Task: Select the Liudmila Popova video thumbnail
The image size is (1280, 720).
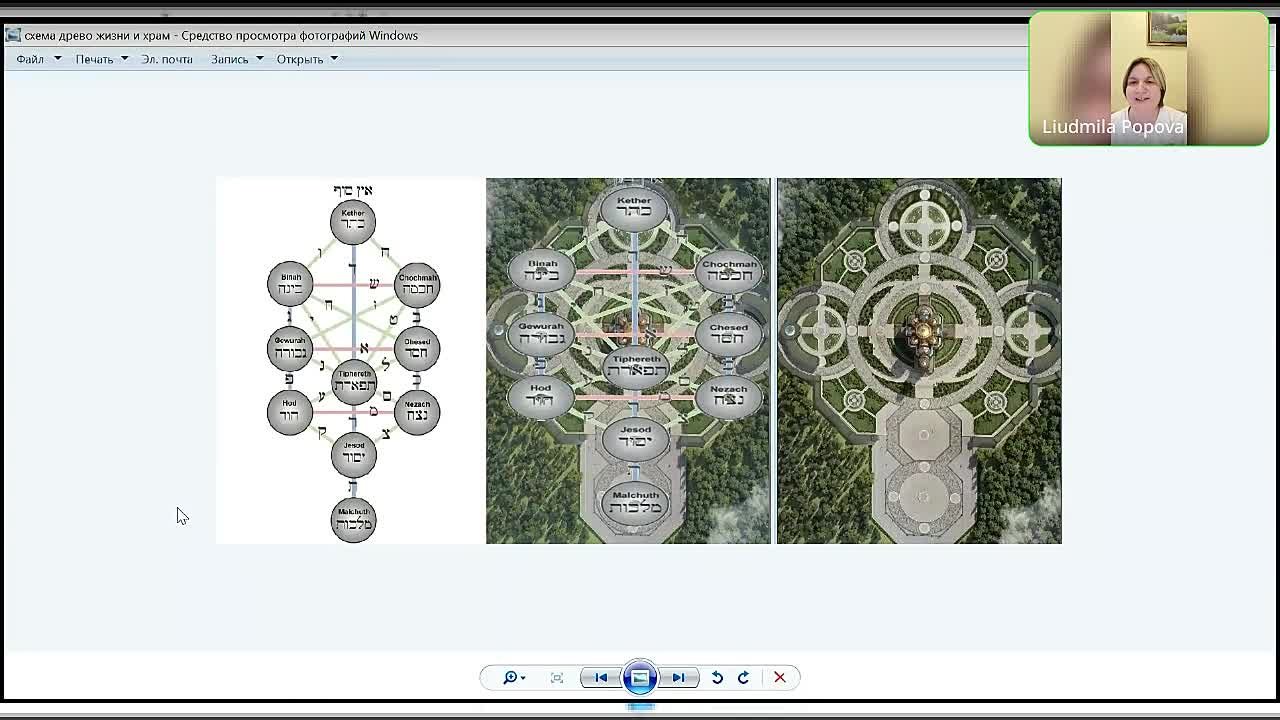Action: (1148, 79)
